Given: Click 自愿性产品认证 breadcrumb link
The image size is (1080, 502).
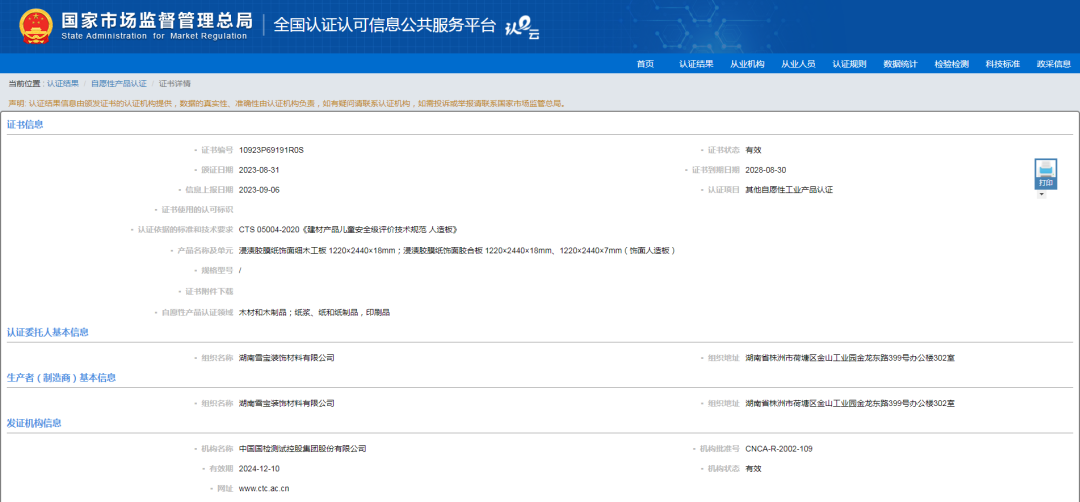Looking at the screenshot, I should (x=119, y=84).
